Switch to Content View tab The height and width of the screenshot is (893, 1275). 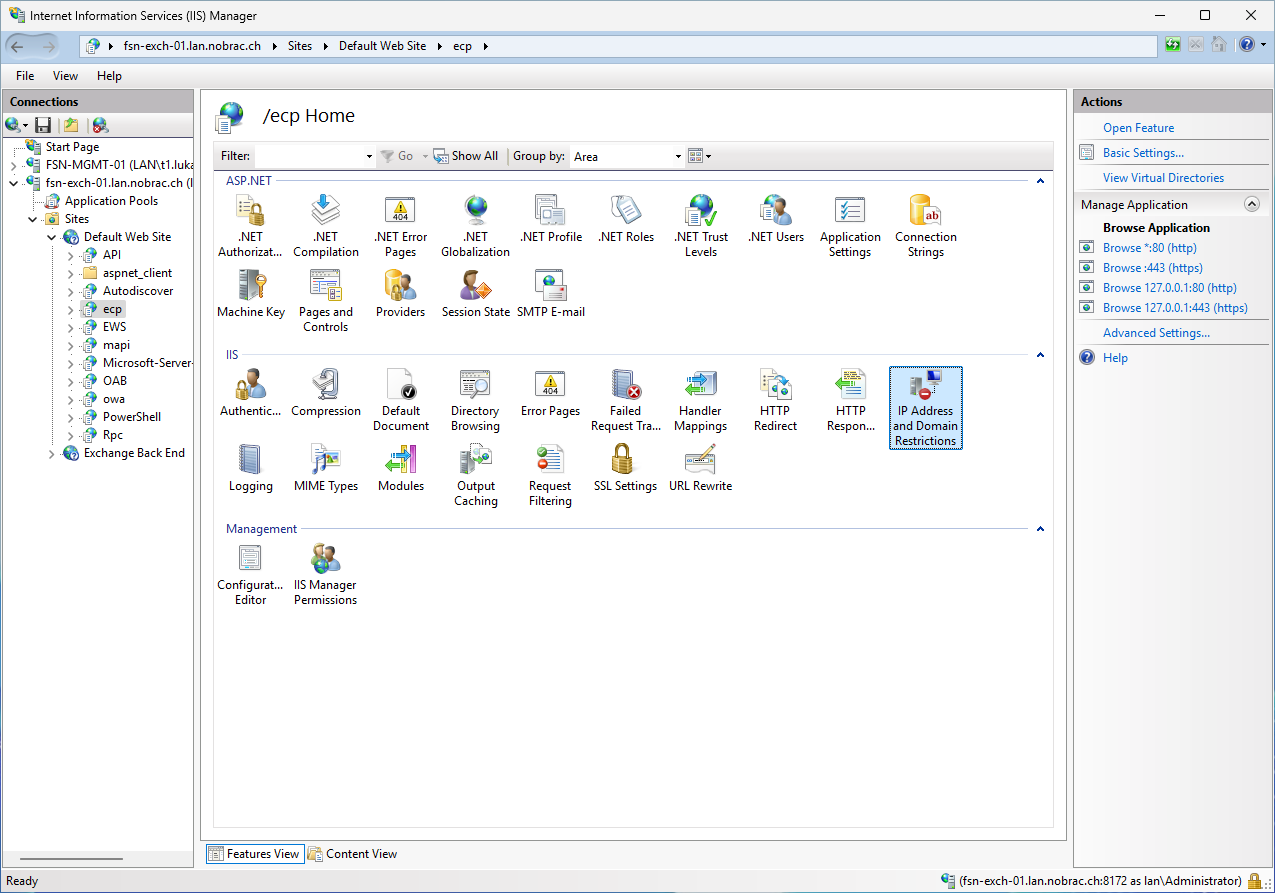pyautogui.click(x=353, y=854)
